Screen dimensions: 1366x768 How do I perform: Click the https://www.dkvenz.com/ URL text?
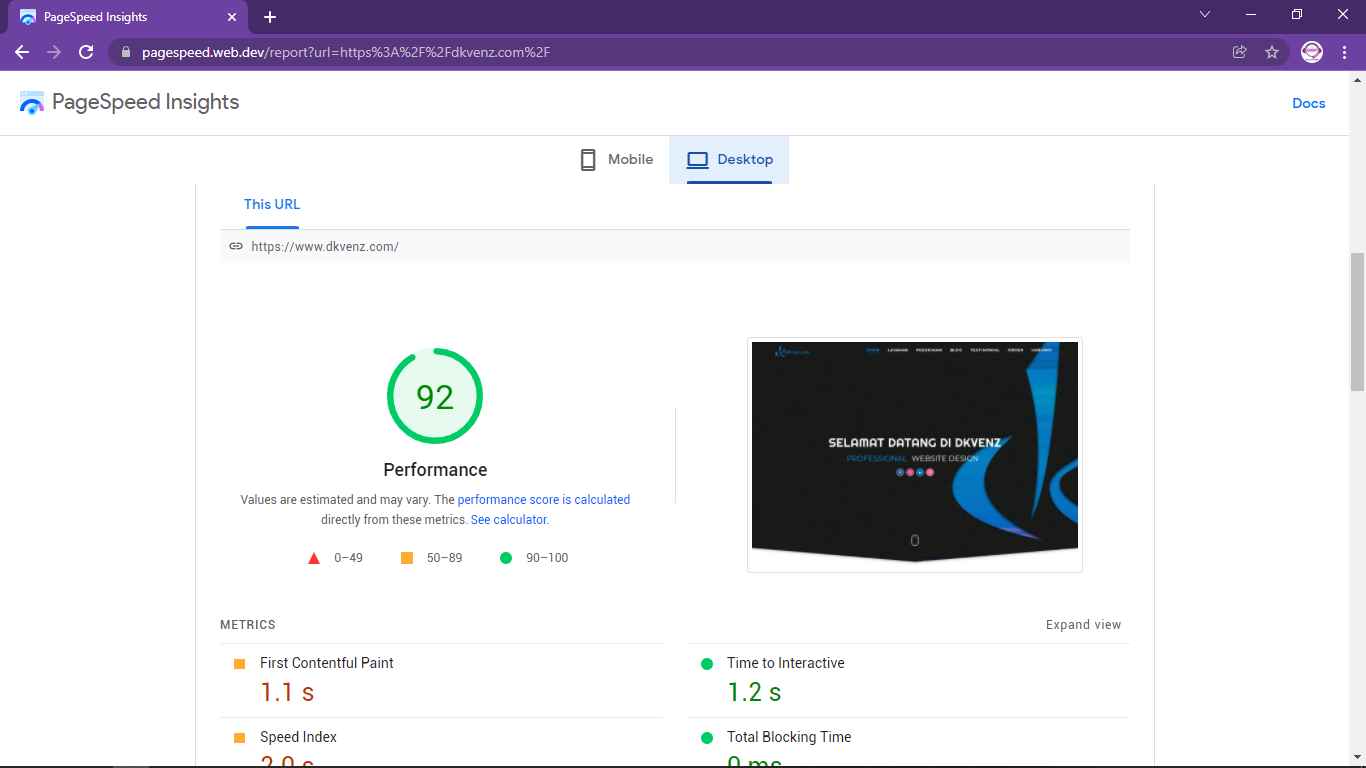click(325, 246)
